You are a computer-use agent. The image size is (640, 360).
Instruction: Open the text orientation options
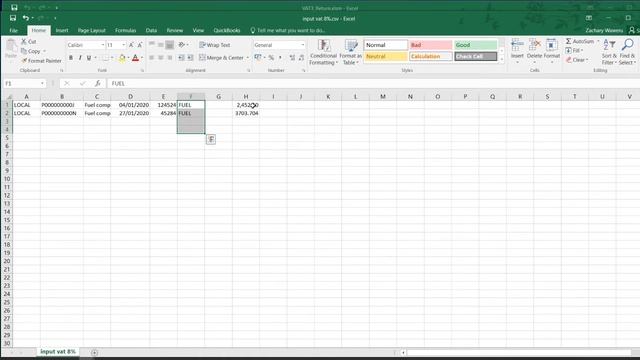click(x=182, y=45)
